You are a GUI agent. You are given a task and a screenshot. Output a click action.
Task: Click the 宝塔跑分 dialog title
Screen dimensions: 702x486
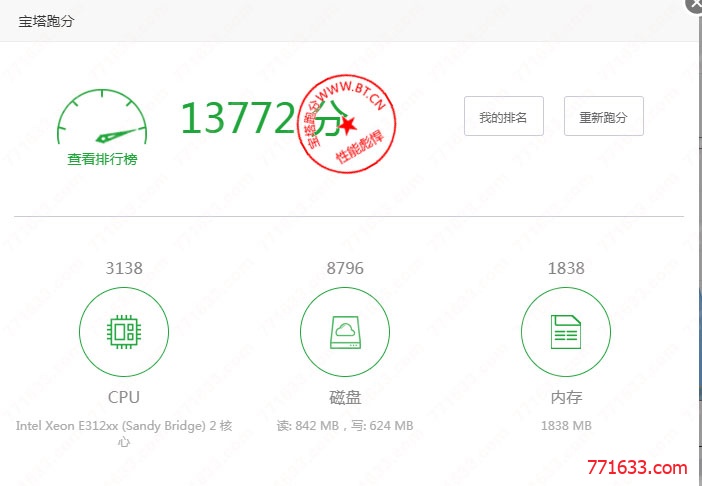(46, 21)
